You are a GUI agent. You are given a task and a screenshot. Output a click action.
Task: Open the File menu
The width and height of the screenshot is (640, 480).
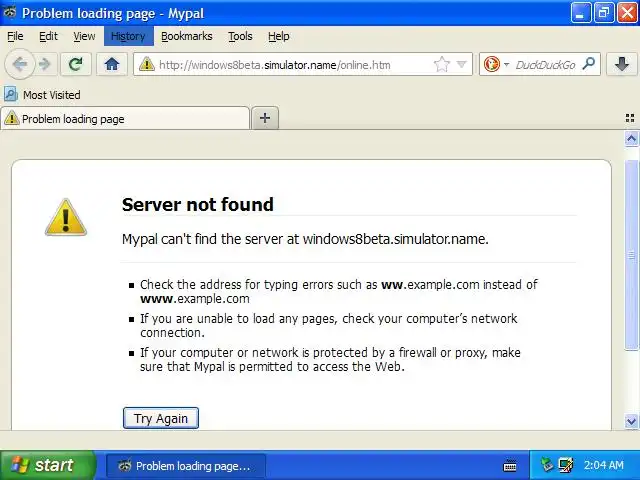(x=15, y=36)
